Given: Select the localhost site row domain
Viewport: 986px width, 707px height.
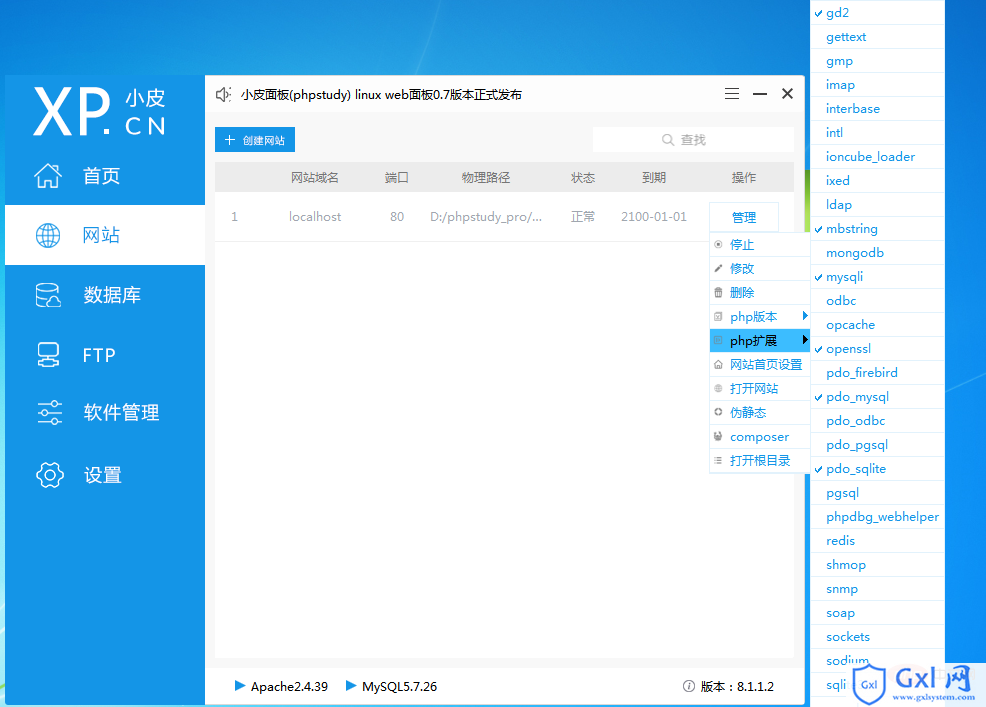Looking at the screenshot, I should click(315, 216).
